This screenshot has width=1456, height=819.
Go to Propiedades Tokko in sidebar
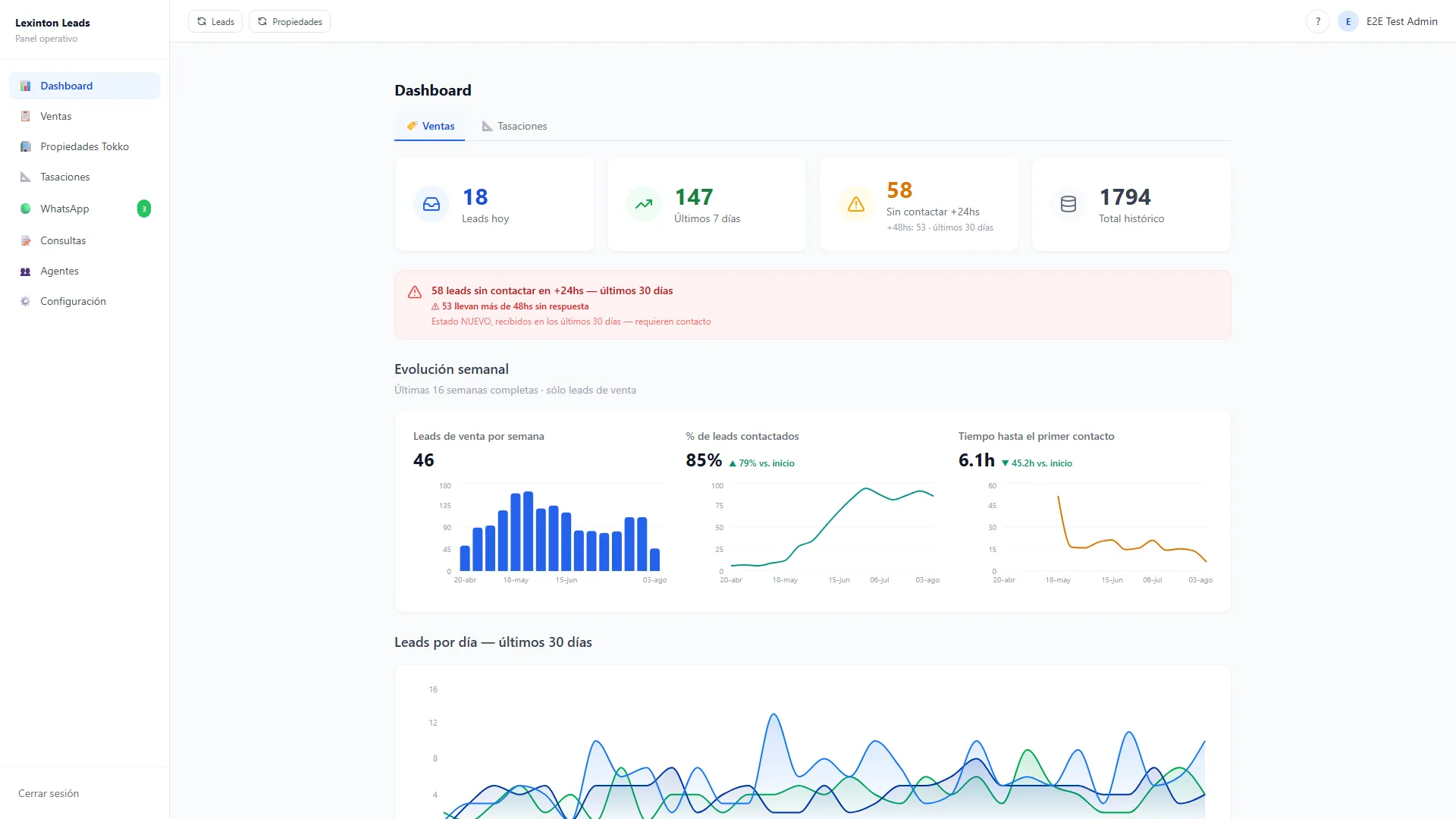coord(85,146)
